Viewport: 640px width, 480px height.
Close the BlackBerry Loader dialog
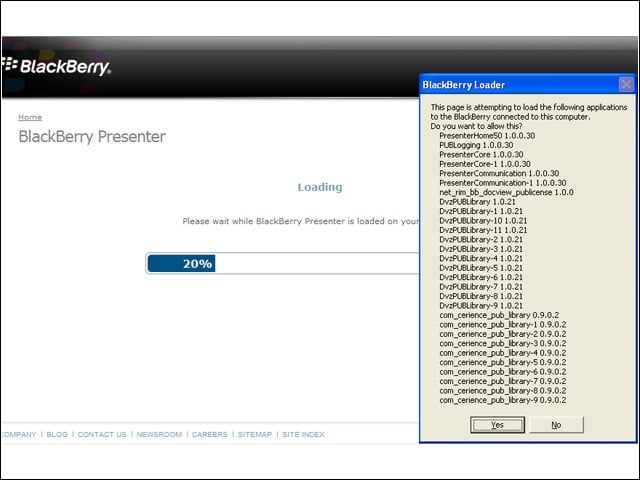[x=626, y=84]
